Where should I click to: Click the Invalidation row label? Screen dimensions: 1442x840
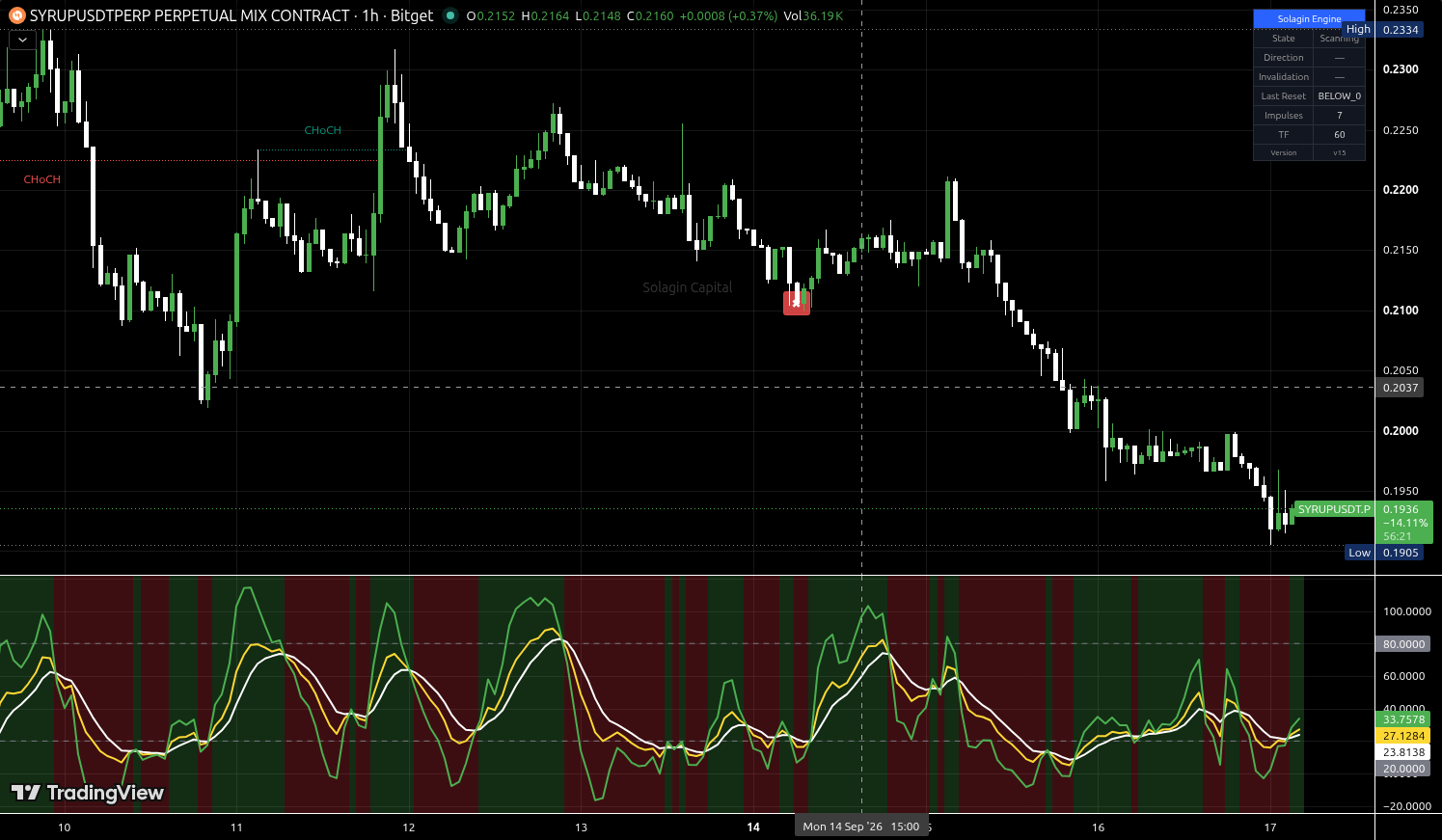tap(1283, 77)
